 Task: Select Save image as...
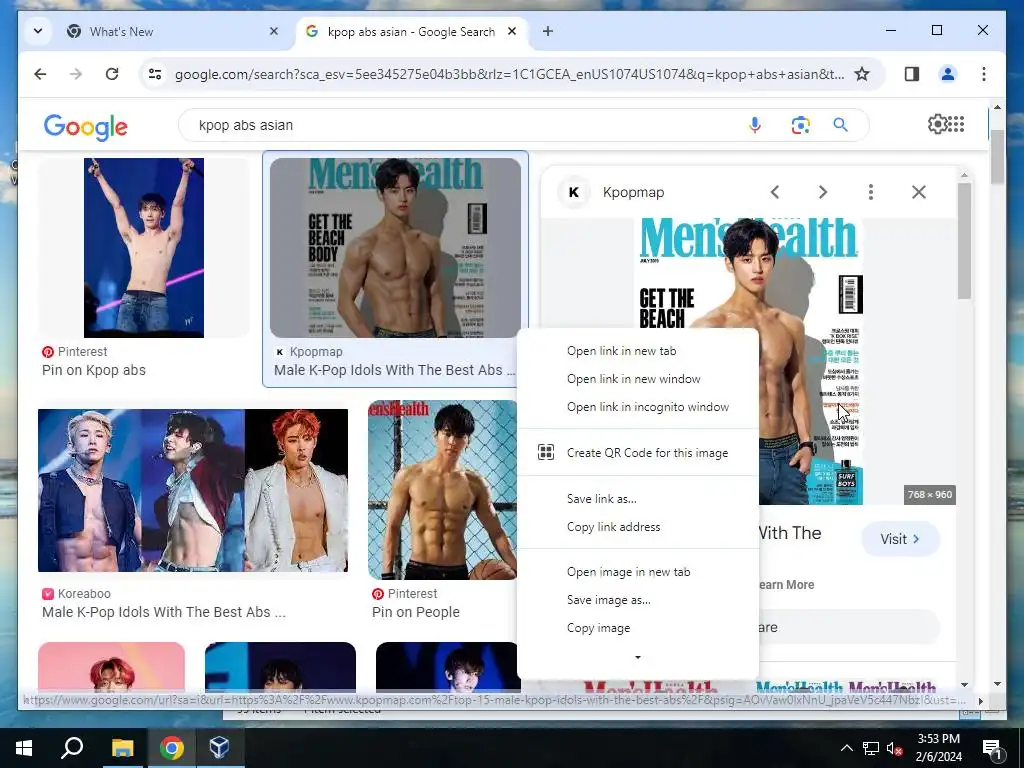pos(637,600)
